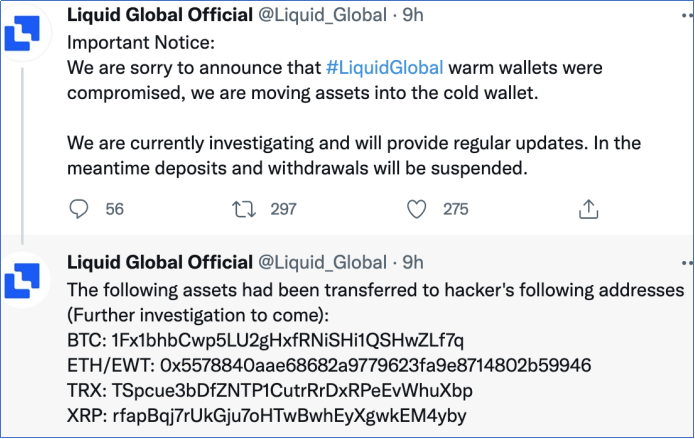Open Liquid Global avatar on second tweet

tap(22, 281)
